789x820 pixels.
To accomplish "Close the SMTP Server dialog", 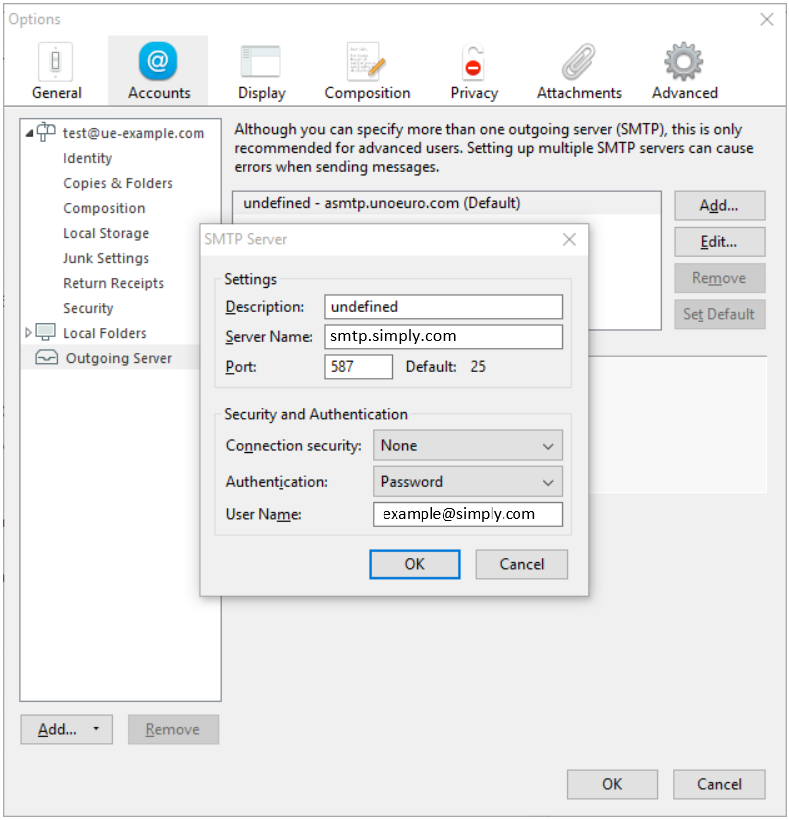I will click(569, 239).
